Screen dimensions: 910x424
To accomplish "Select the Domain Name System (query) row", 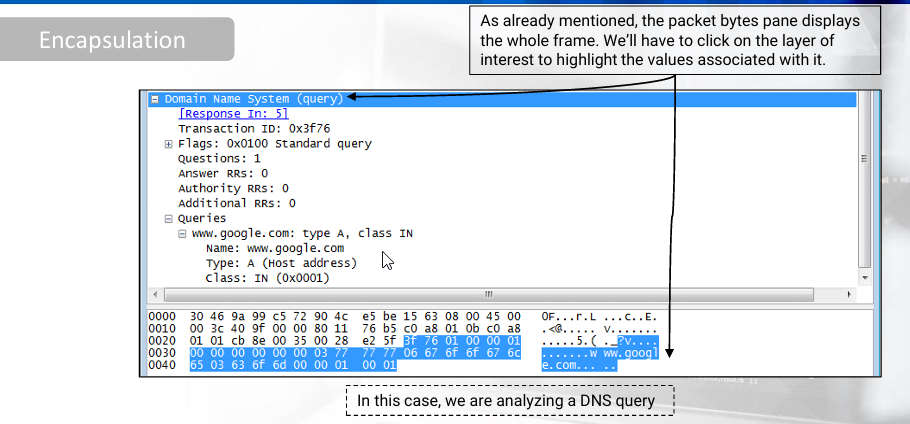I will [x=502, y=99].
